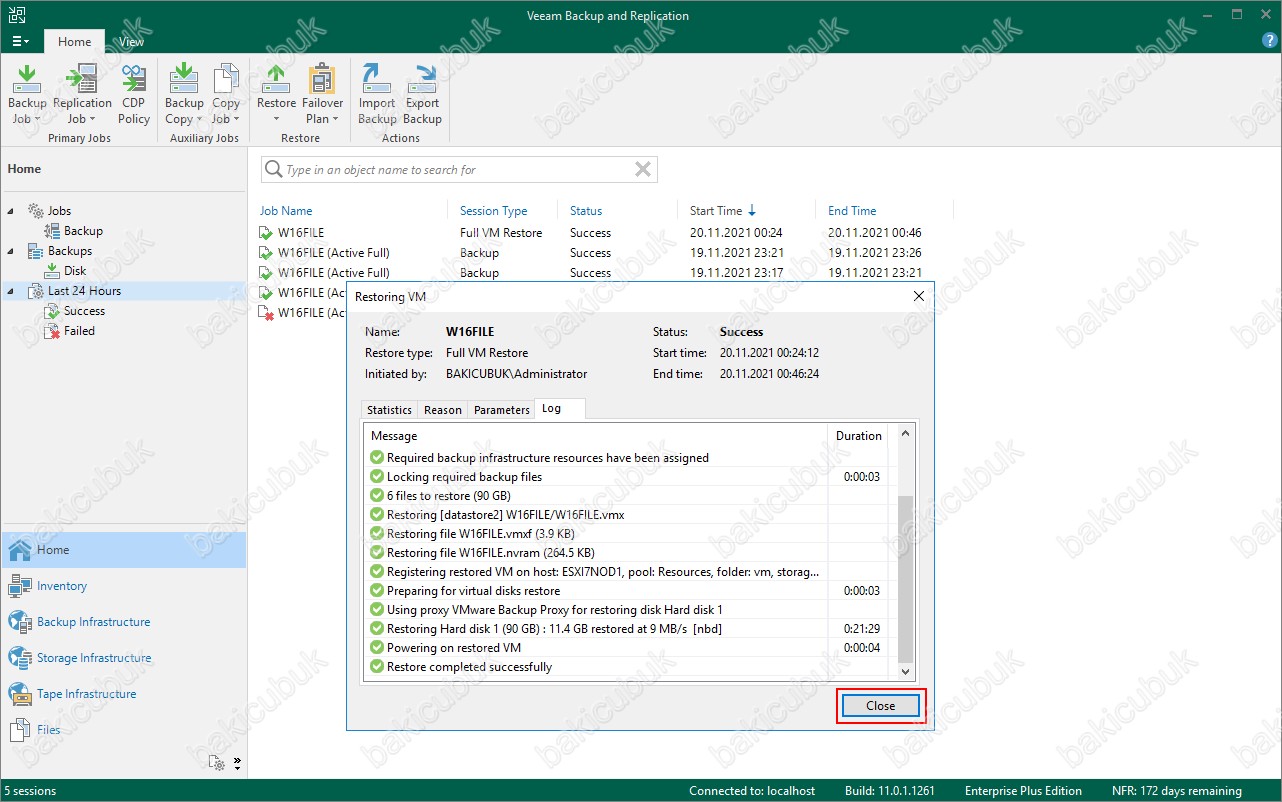
Task: Collapse the Last 24 Hours node
Action: pos(11,291)
